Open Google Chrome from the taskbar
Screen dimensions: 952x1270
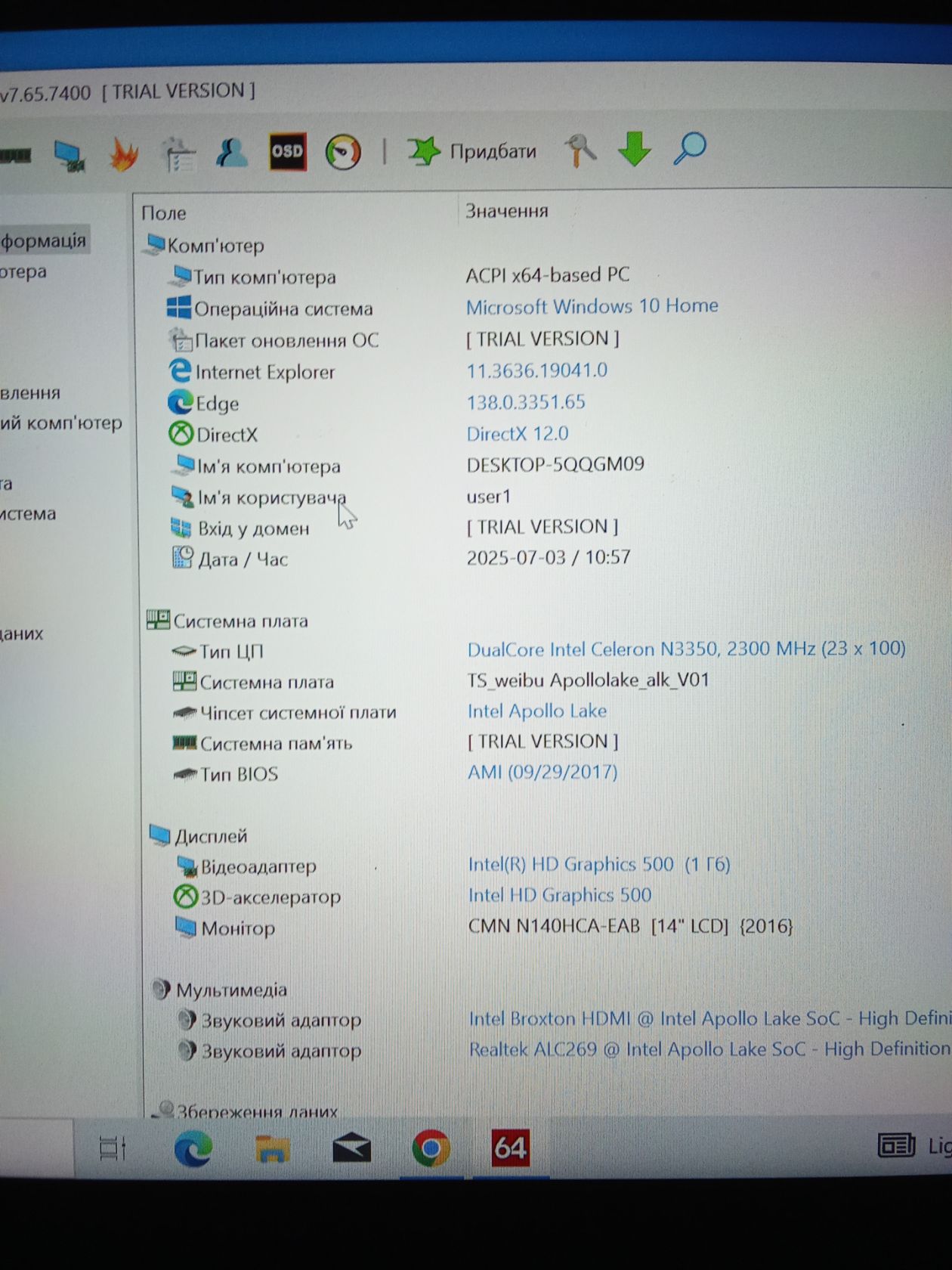pyautogui.click(x=431, y=1149)
